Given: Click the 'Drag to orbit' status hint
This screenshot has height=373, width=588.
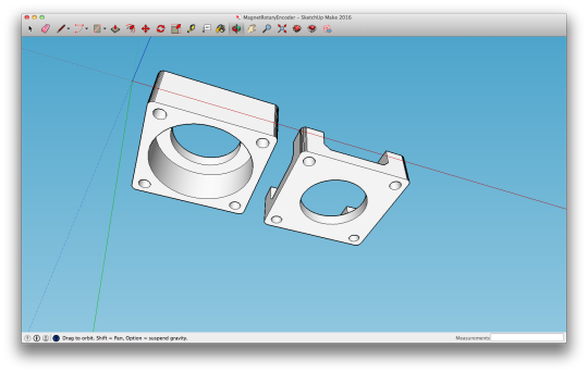Looking at the screenshot, I should point(124,338).
